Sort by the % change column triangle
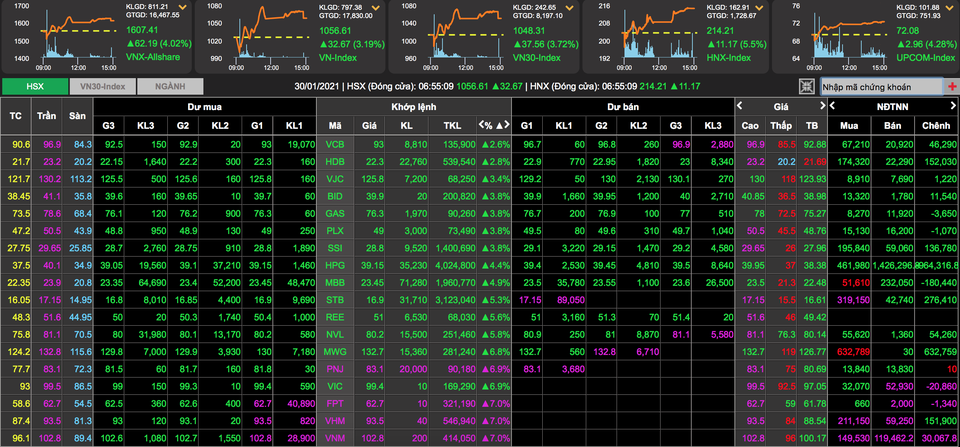This screenshot has width=960, height=447. (498, 125)
